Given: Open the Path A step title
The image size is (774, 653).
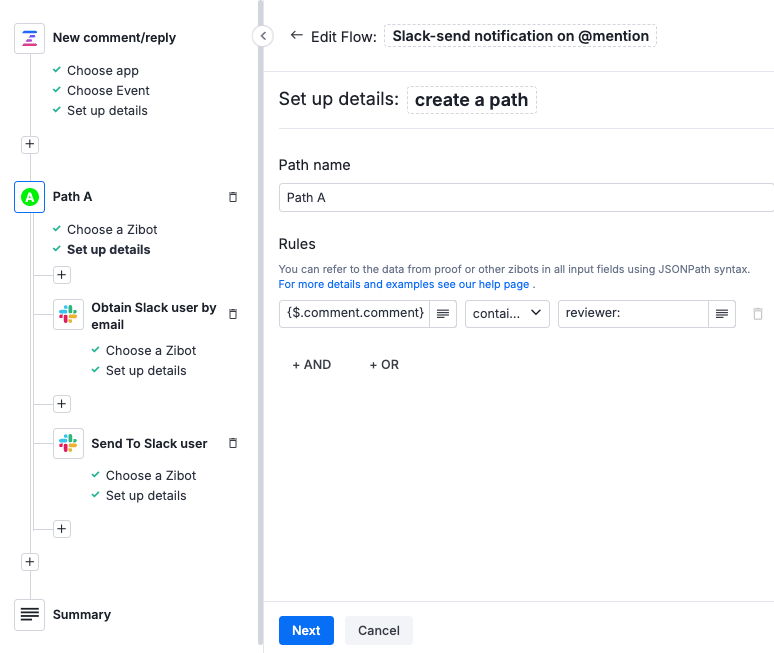Looking at the screenshot, I should click(x=73, y=196).
